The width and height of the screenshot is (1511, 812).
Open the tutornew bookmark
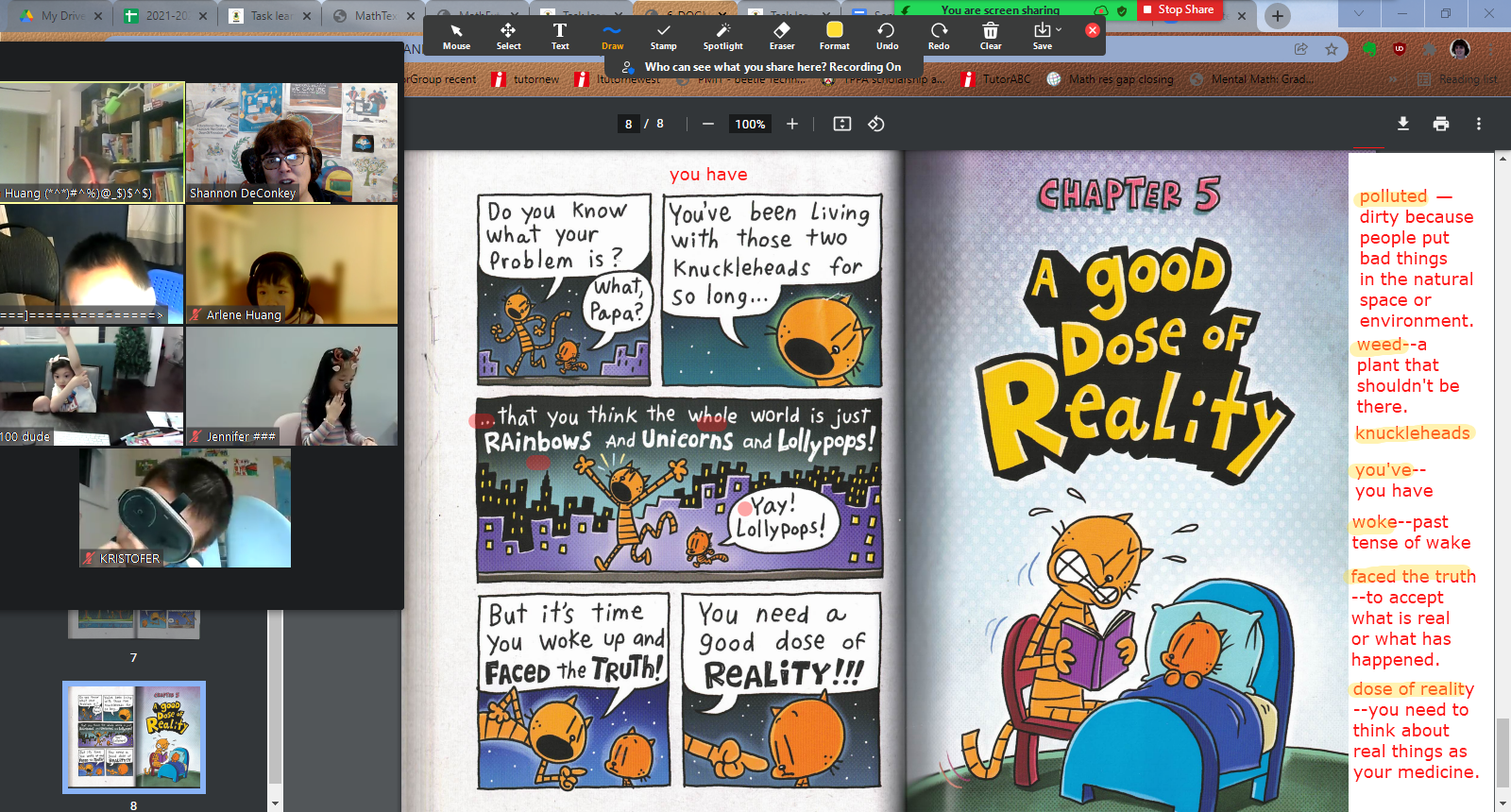(x=526, y=79)
